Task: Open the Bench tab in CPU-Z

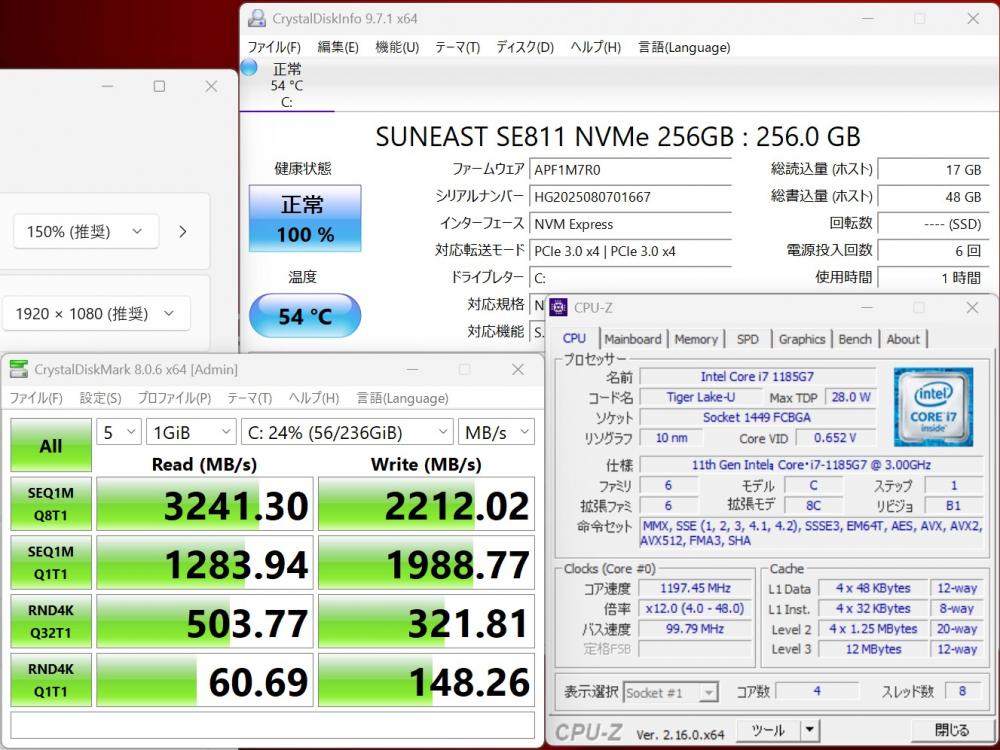Action: (854, 339)
